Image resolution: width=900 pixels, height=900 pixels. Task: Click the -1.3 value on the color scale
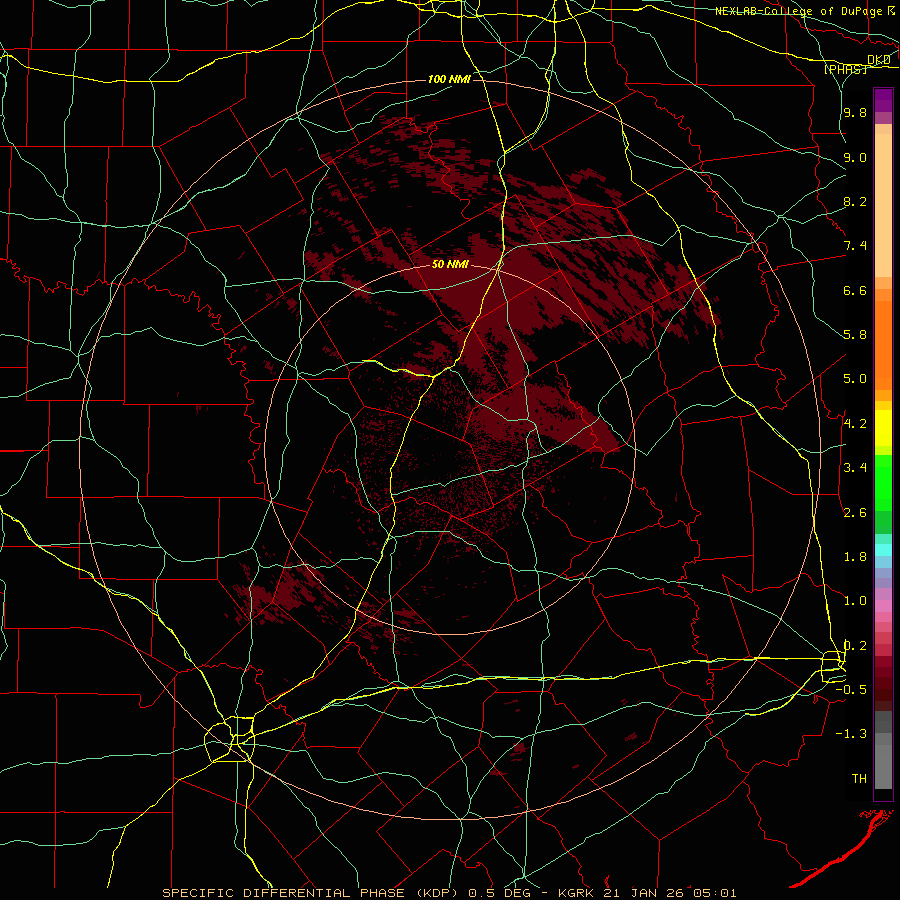click(851, 734)
